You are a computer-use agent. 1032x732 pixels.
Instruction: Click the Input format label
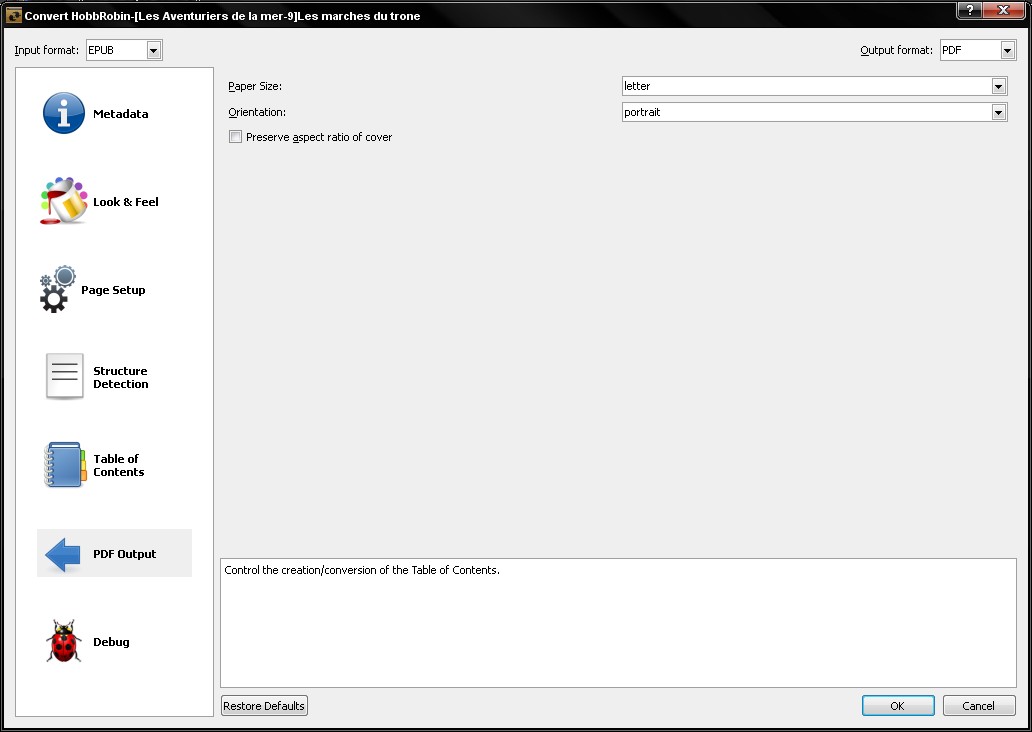coord(46,50)
